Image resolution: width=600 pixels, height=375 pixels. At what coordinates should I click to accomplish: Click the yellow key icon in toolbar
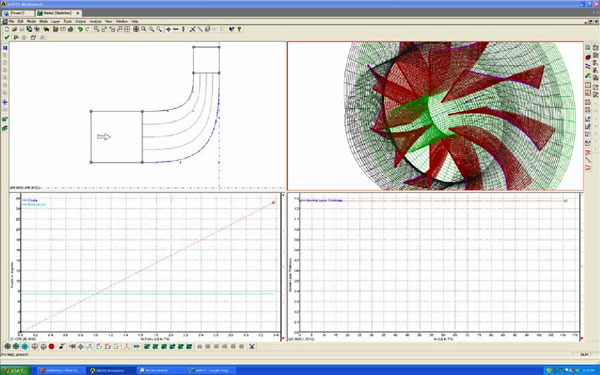[240, 29]
